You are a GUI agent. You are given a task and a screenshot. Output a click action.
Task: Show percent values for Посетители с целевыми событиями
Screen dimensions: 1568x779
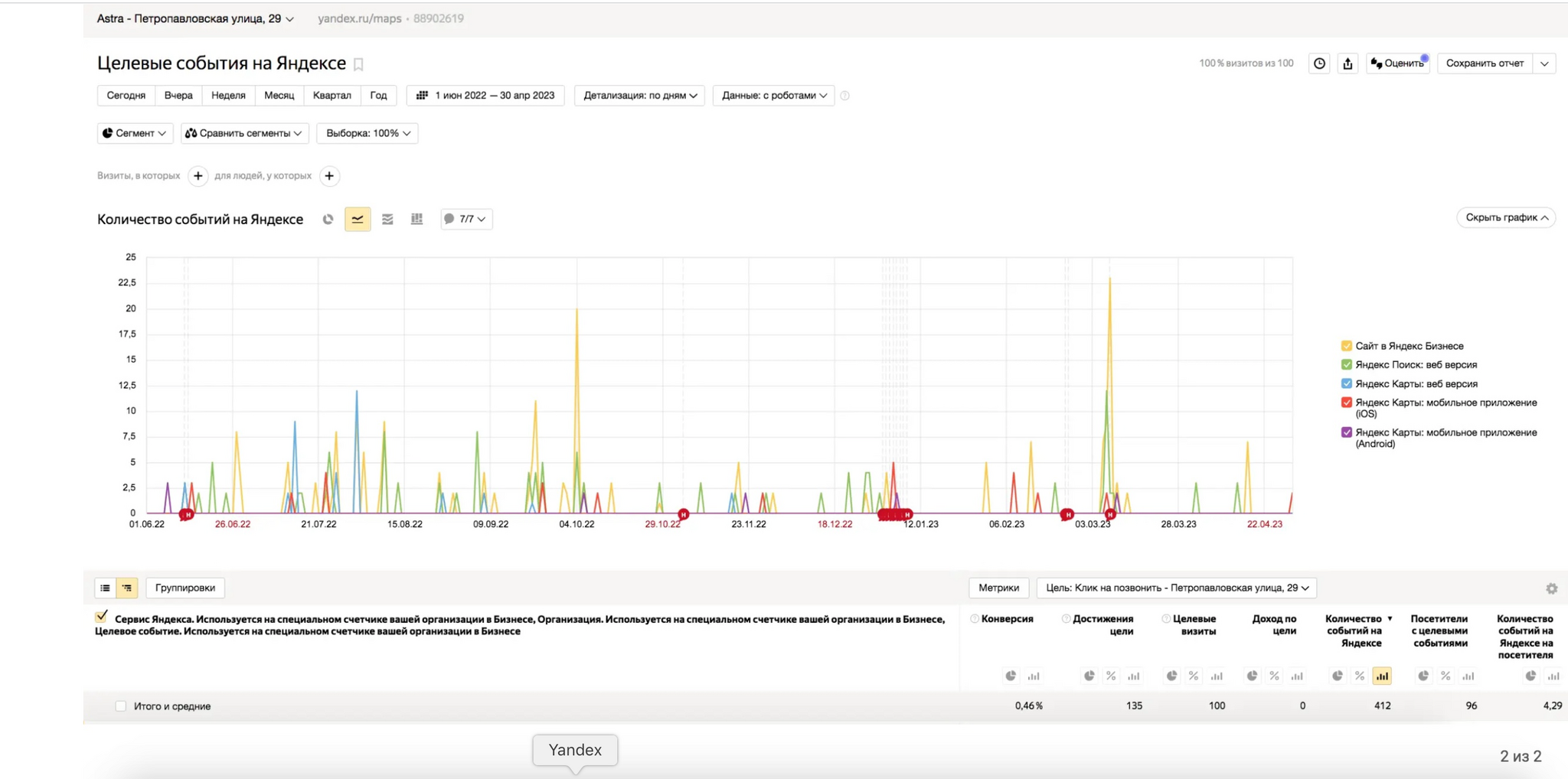[x=1445, y=676]
